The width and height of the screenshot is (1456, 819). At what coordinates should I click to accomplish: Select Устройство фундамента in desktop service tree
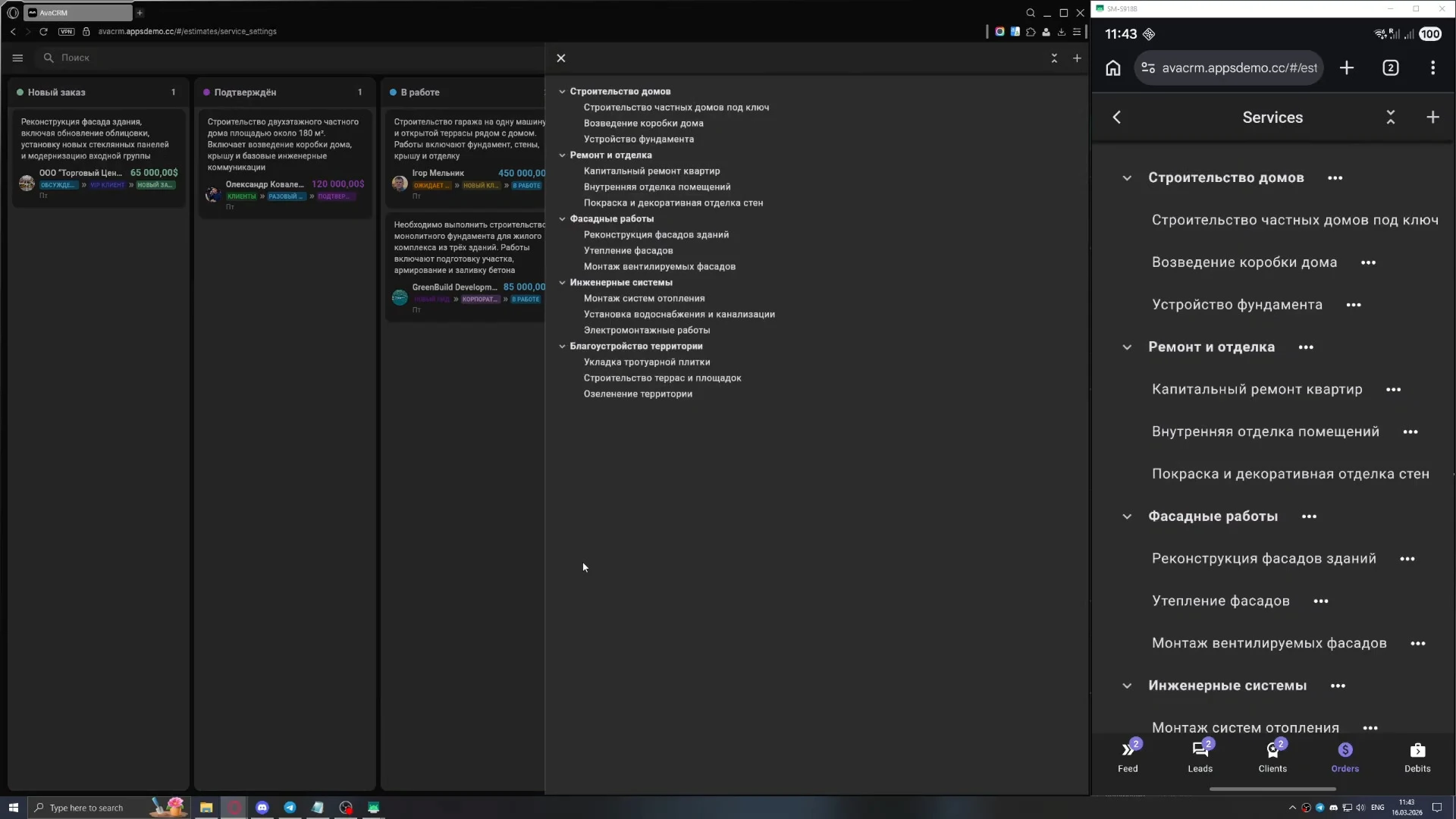[x=639, y=140]
